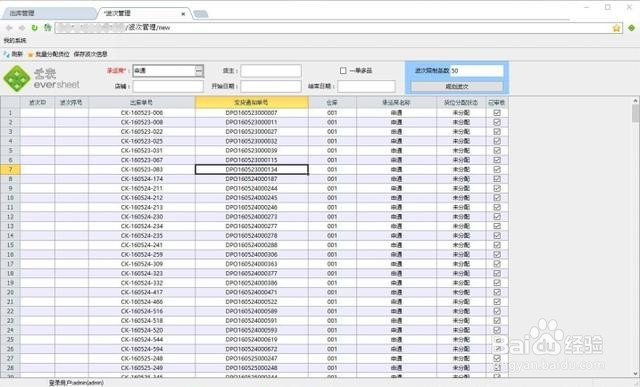
Task: Toggle 已审核 checkbox in row 17
Action: tap(497, 264)
